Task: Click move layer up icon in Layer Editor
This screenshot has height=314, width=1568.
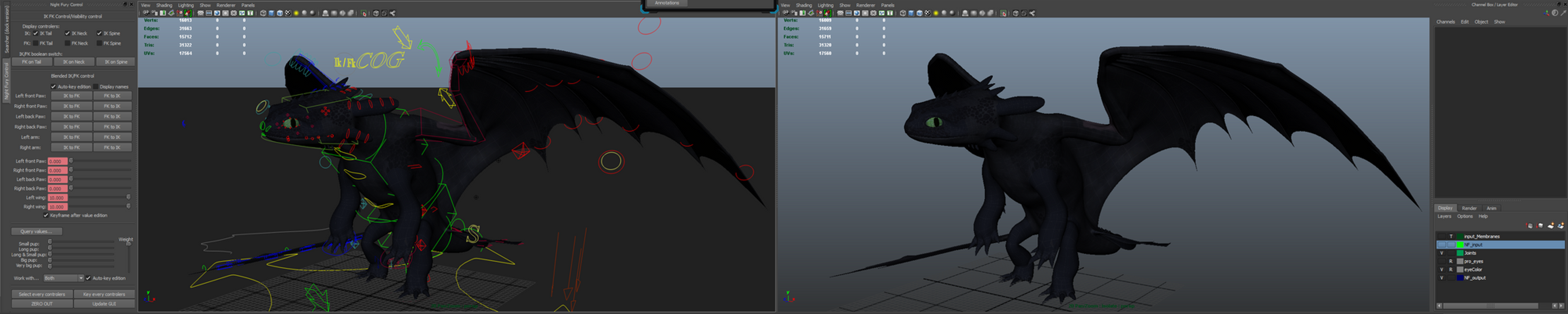Action: [x=1530, y=226]
